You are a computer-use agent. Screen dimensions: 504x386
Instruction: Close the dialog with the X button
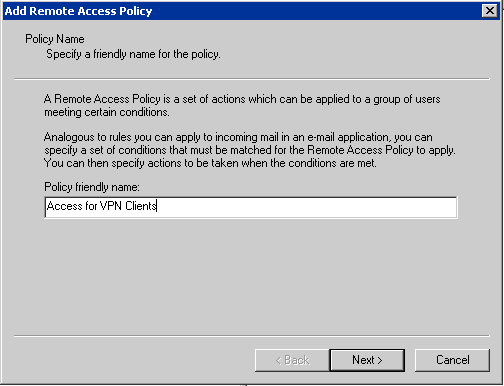pos(490,11)
